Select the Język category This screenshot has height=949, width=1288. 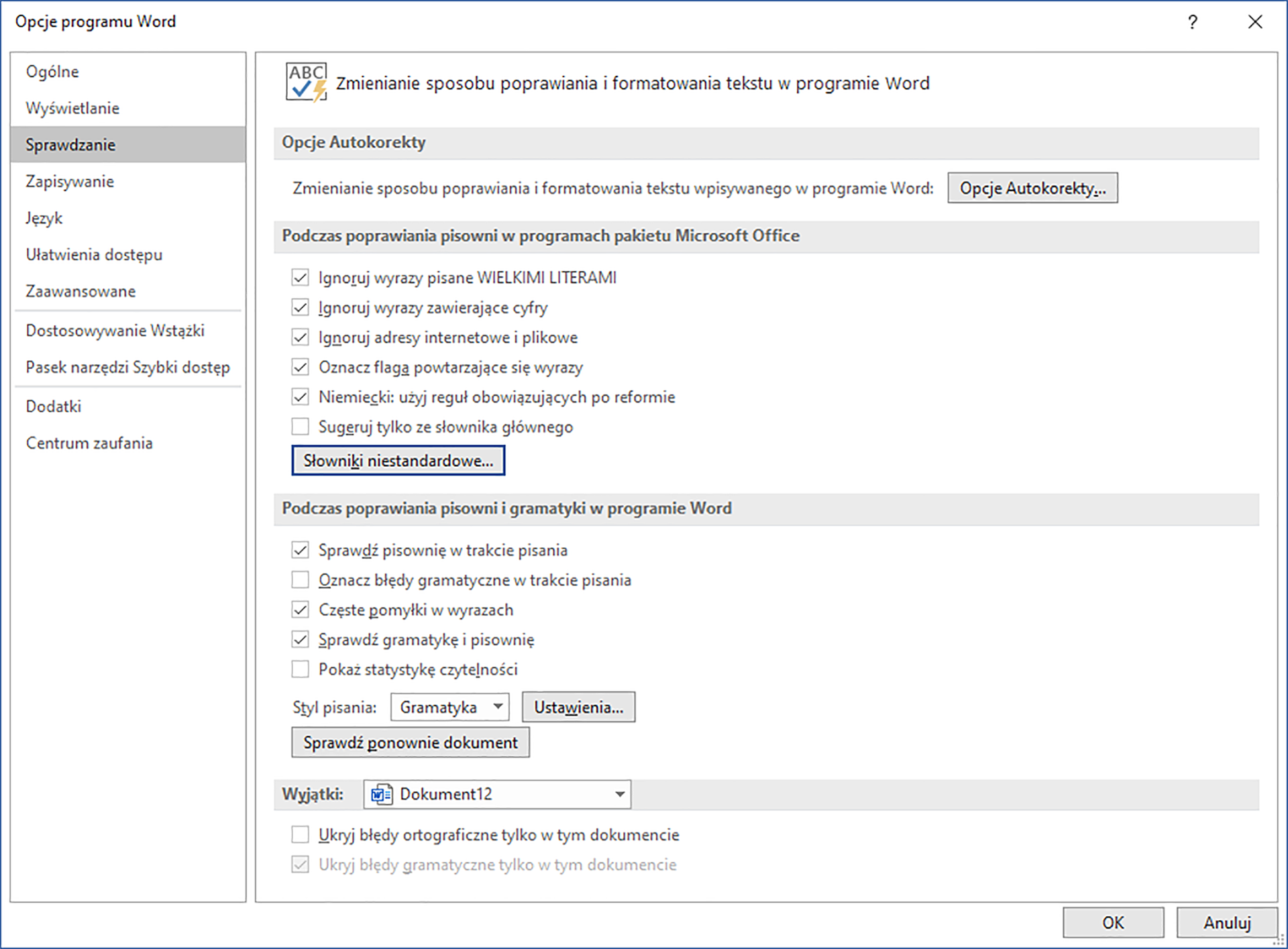tap(128, 218)
